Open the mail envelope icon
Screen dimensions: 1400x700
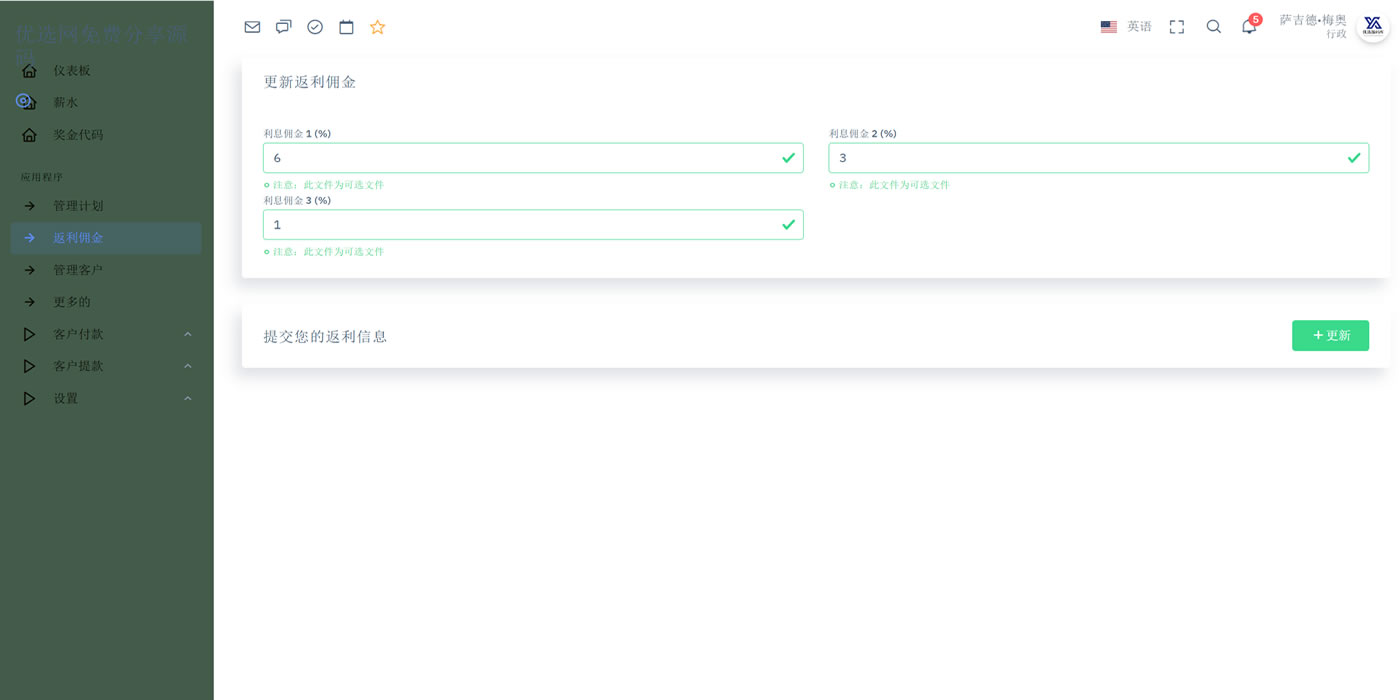(x=252, y=27)
